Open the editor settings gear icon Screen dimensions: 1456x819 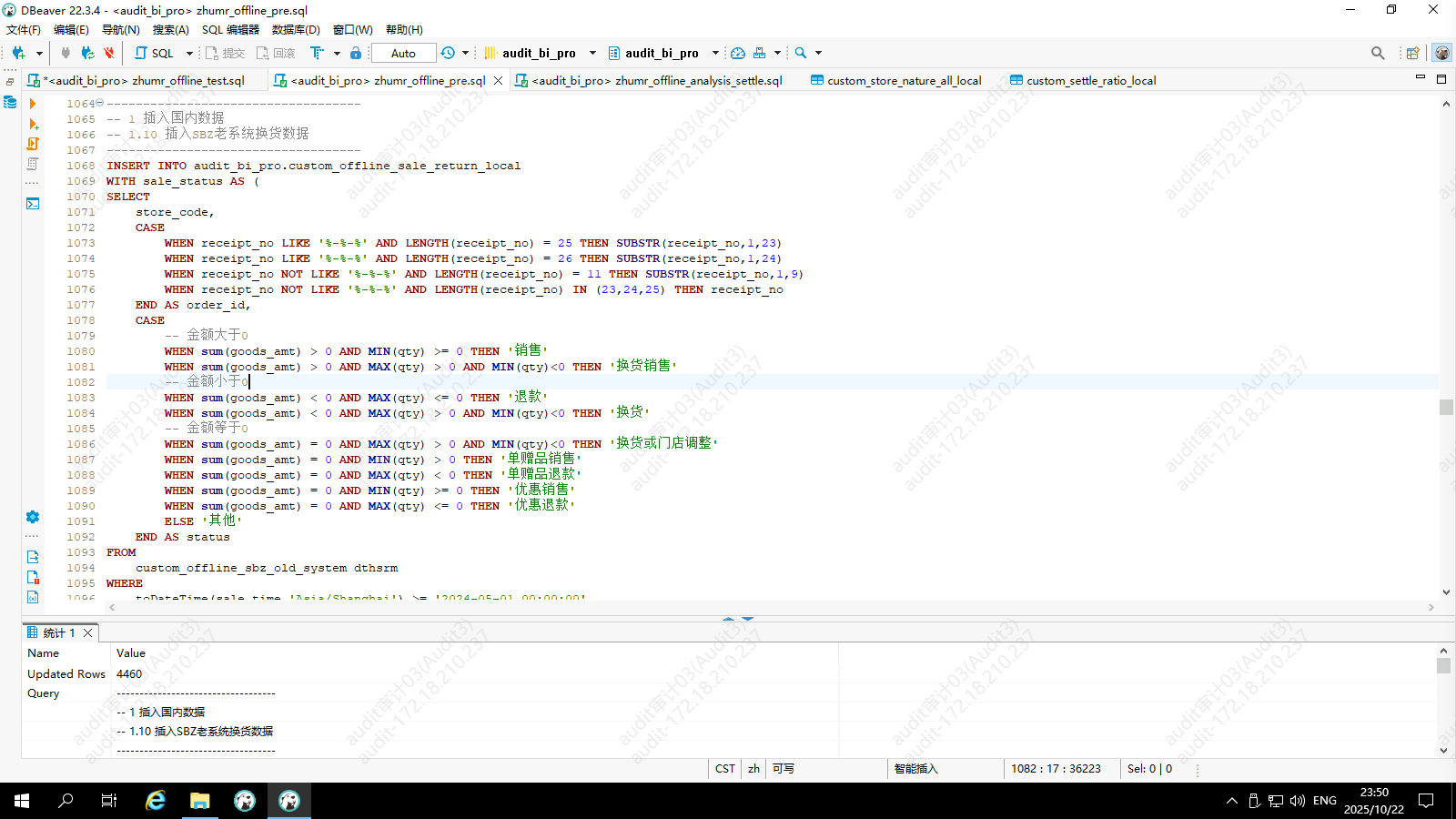[x=33, y=517]
